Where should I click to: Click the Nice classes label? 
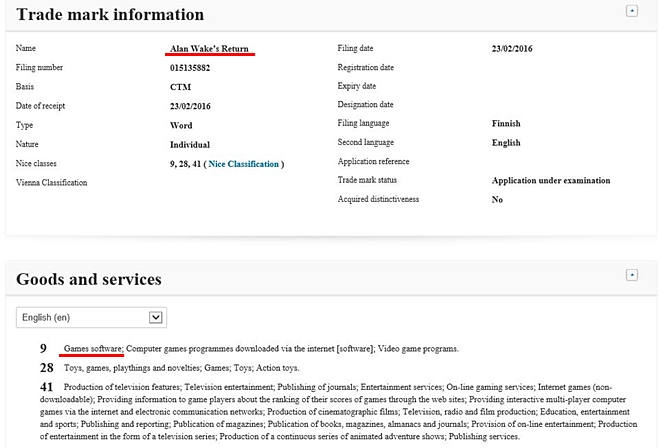pyautogui.click(x=36, y=163)
